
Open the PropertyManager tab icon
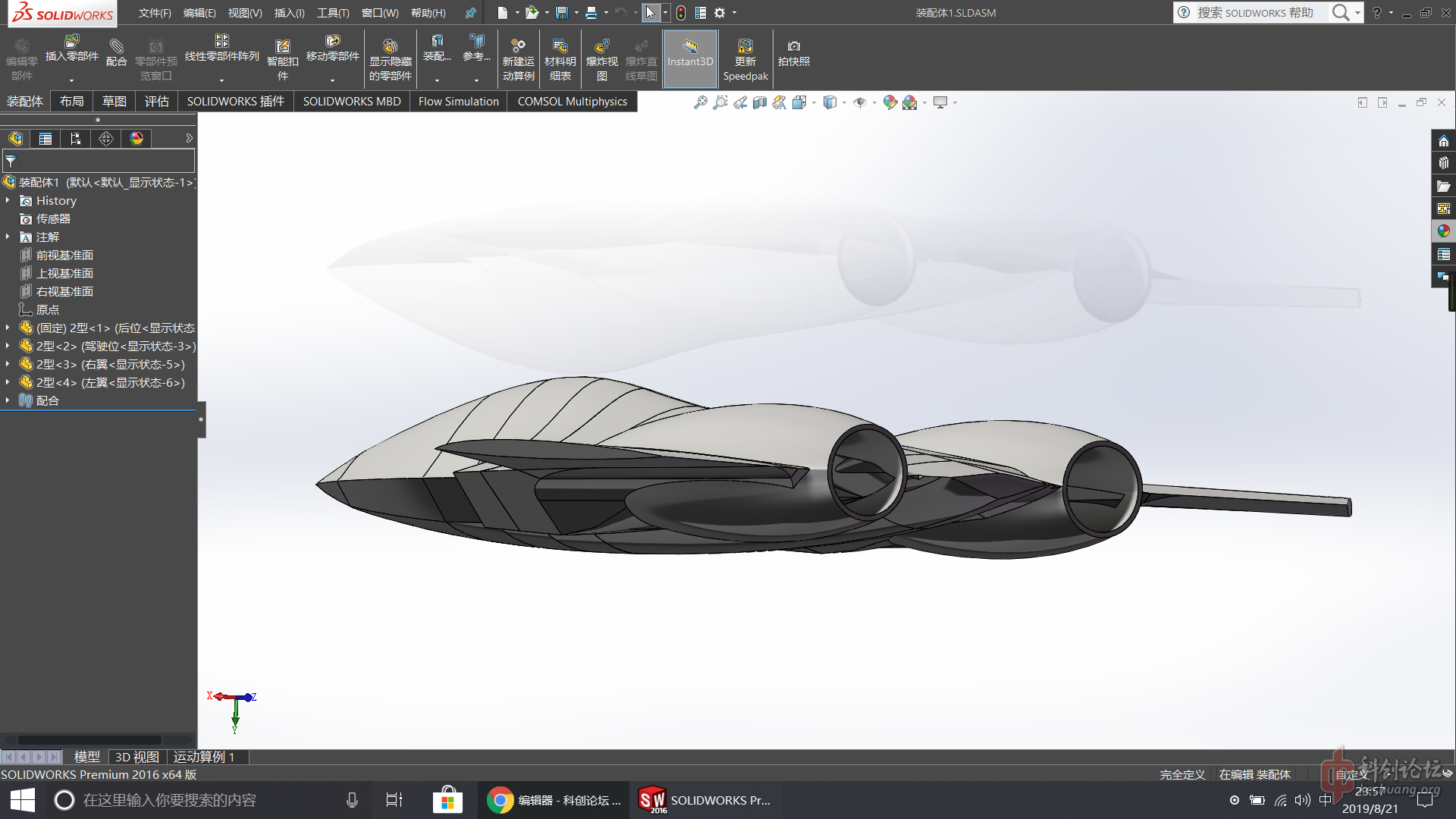point(45,139)
